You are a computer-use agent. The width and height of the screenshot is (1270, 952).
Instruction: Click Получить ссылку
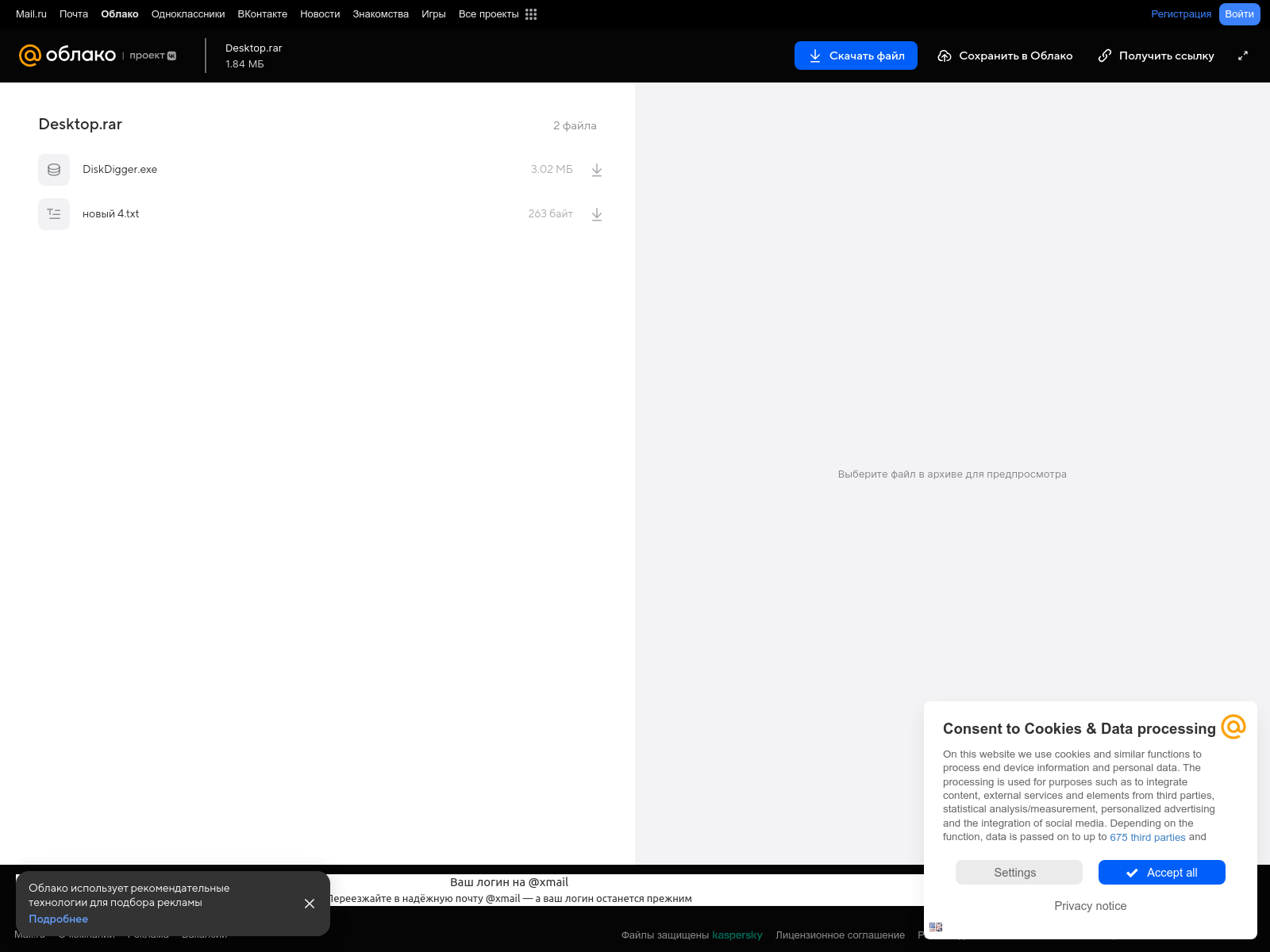(x=1156, y=56)
